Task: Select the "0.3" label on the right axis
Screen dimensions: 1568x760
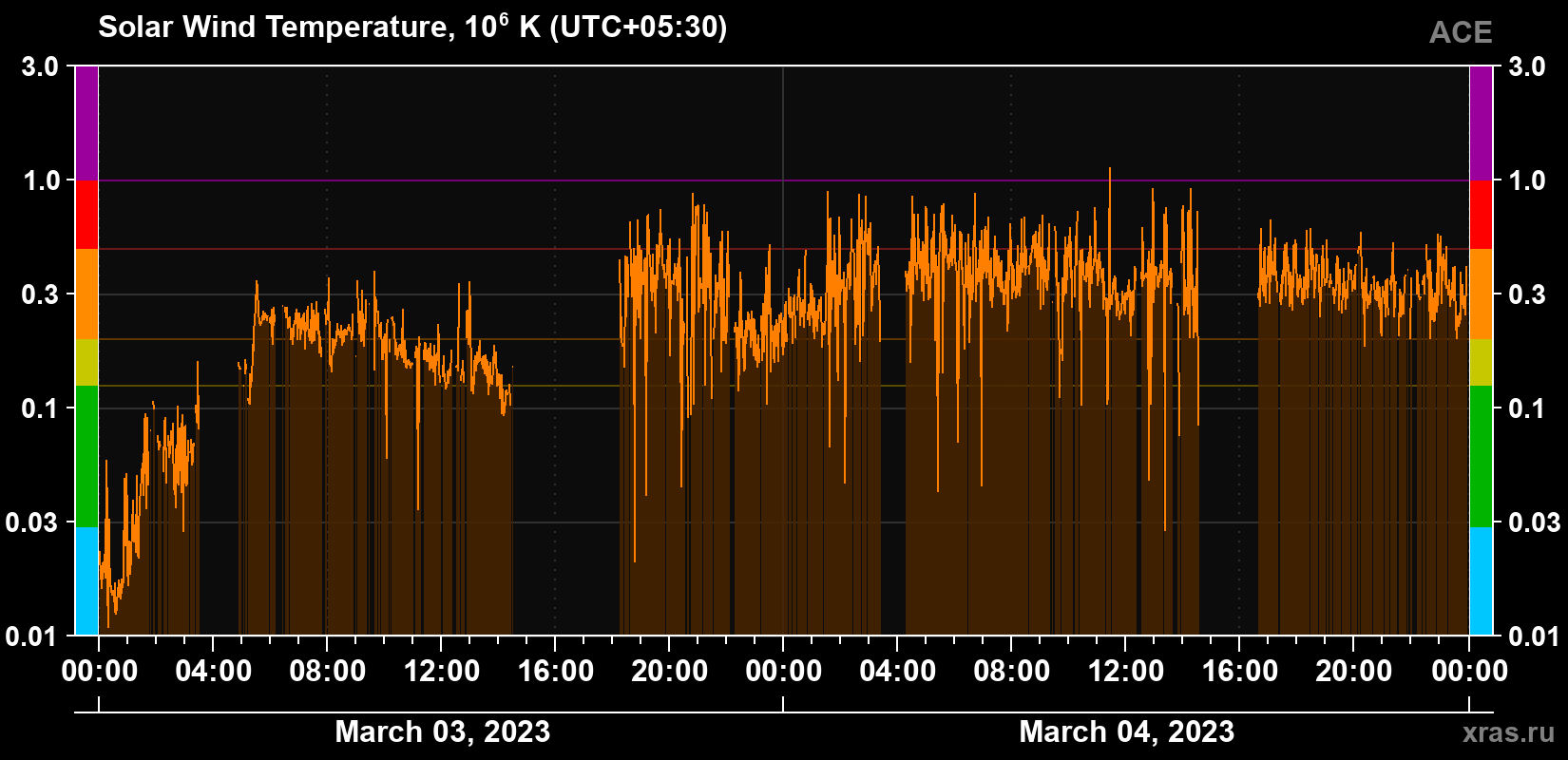Action: 1527,294
